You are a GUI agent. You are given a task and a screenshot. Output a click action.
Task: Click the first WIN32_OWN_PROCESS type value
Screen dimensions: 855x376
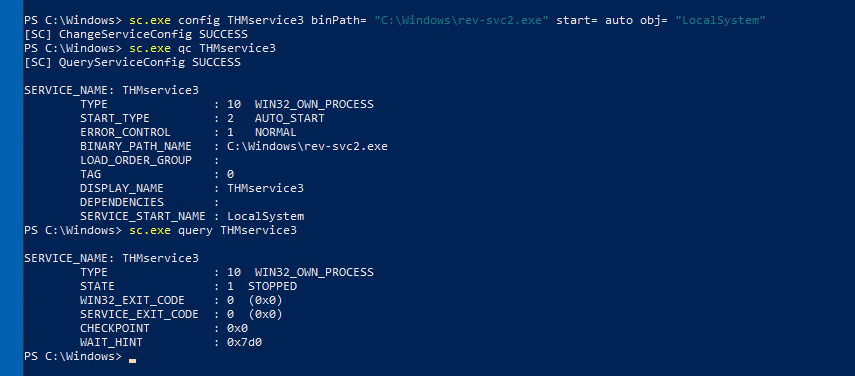point(315,104)
